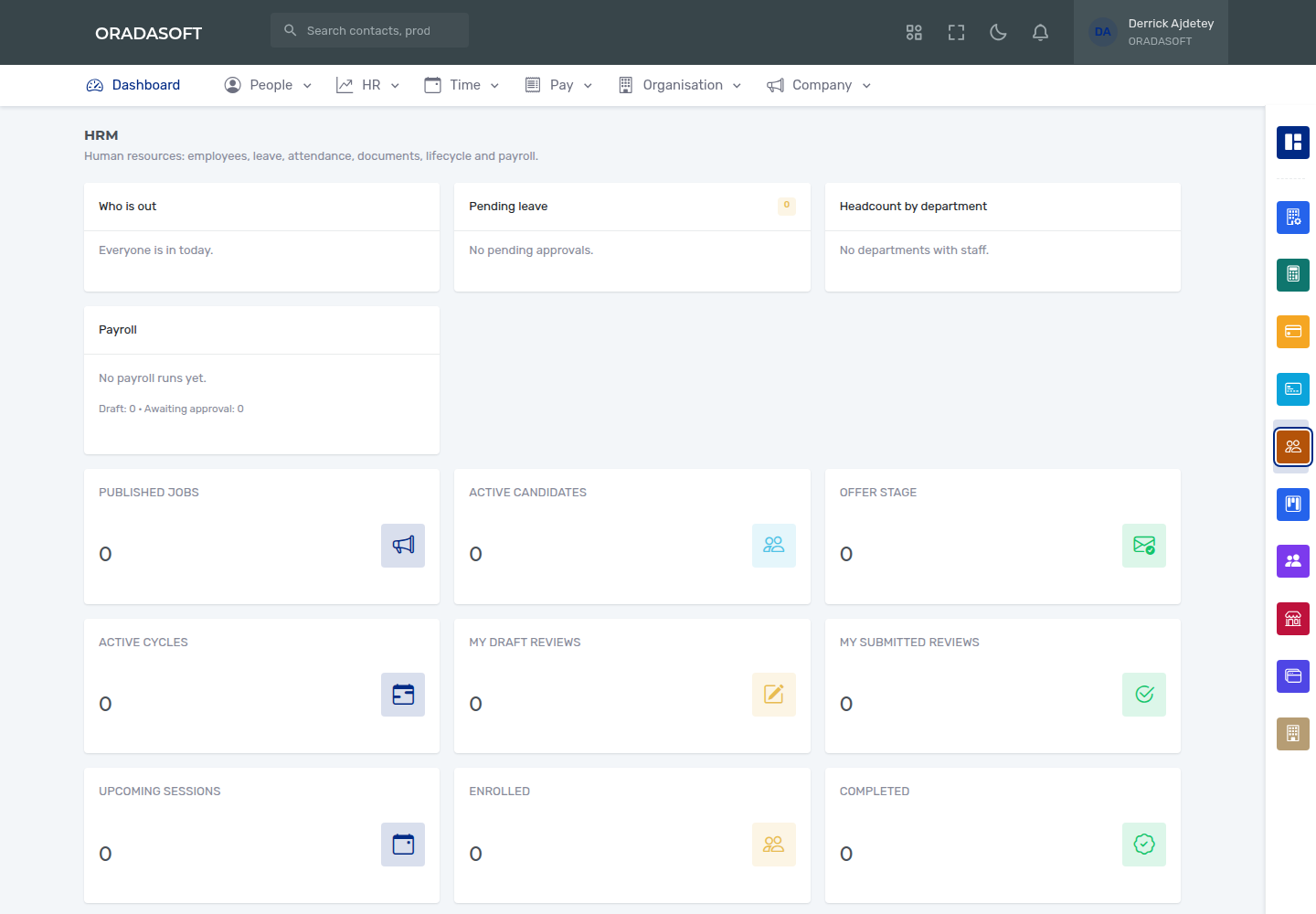Open the blue kanban board module icon

coord(1293,505)
